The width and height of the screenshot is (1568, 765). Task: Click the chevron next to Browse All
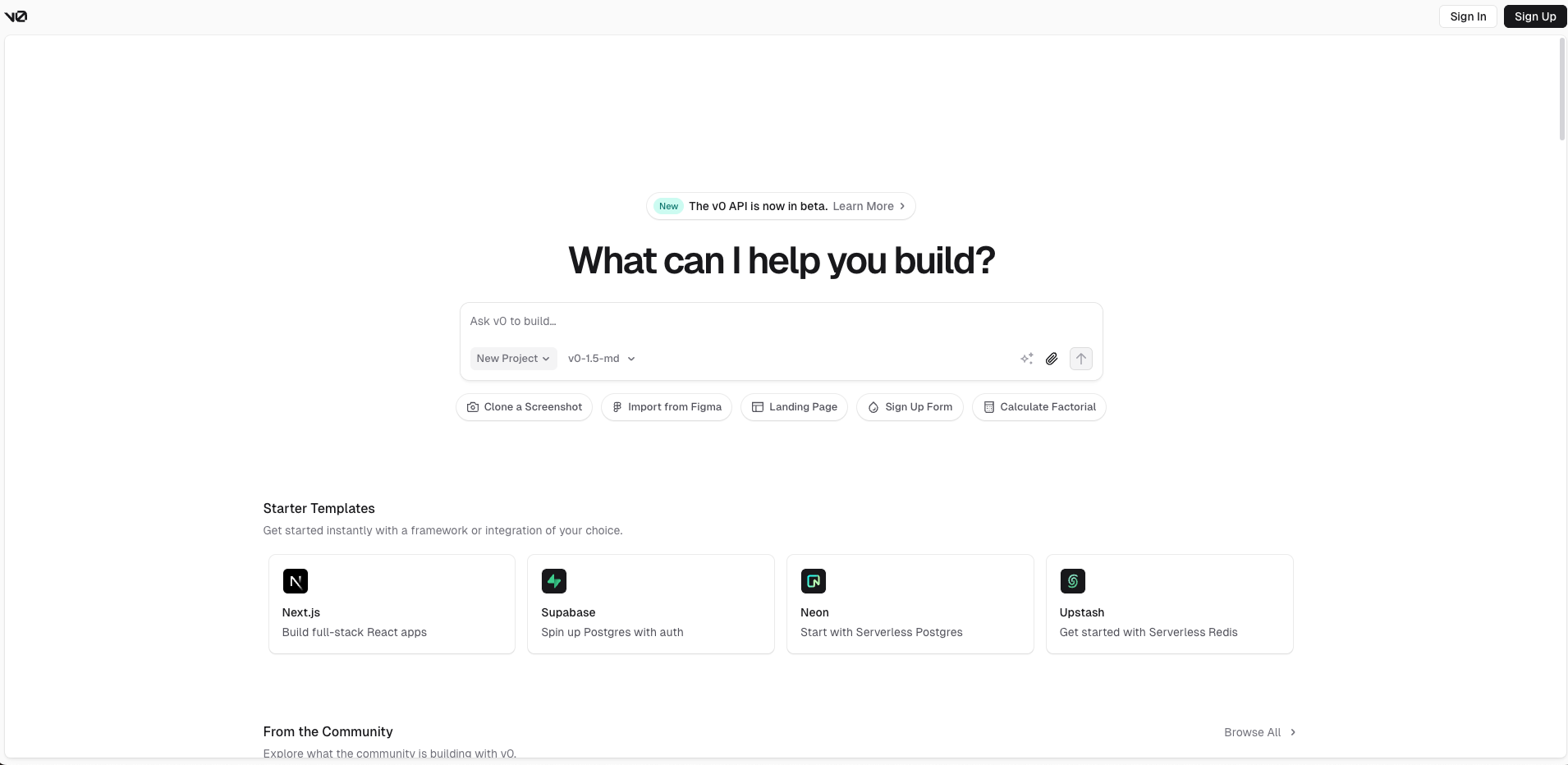tap(1293, 732)
